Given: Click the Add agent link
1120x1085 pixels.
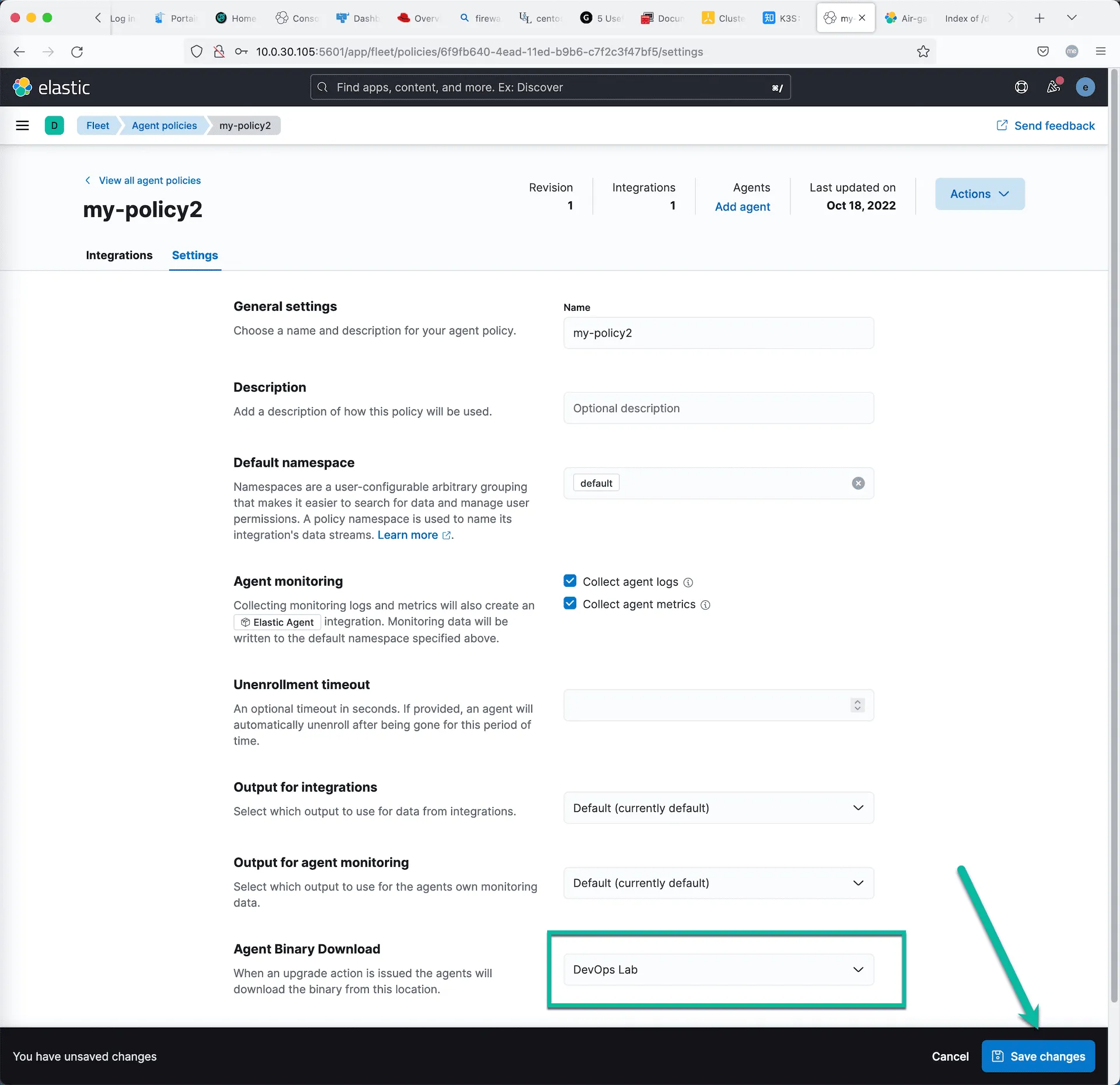Looking at the screenshot, I should 742,206.
